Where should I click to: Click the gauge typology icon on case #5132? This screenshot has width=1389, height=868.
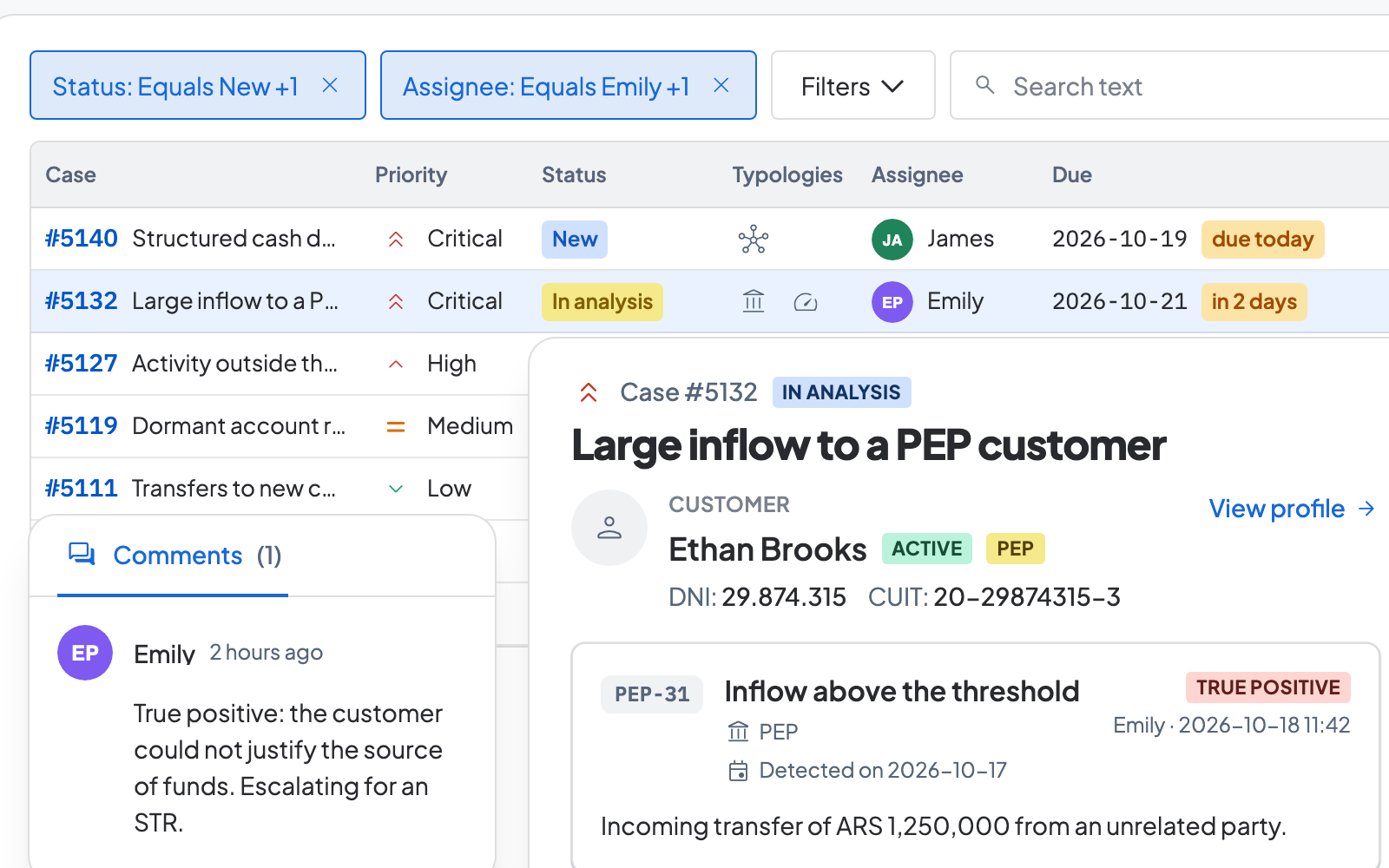(x=806, y=302)
